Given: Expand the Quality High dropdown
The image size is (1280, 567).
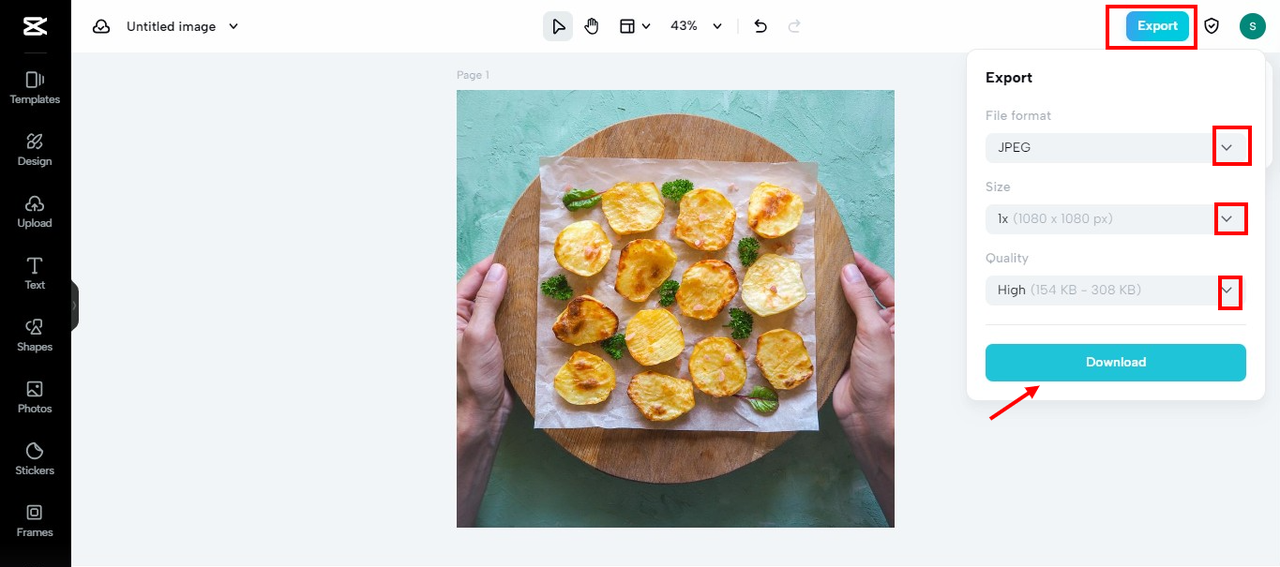Looking at the screenshot, I should pos(1228,291).
